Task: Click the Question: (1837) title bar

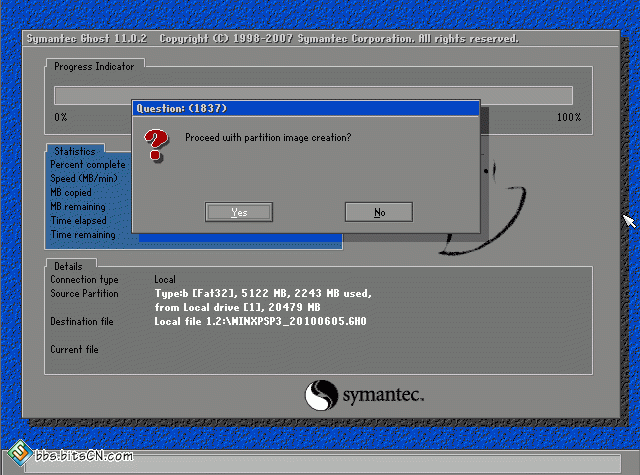Action: [306, 109]
